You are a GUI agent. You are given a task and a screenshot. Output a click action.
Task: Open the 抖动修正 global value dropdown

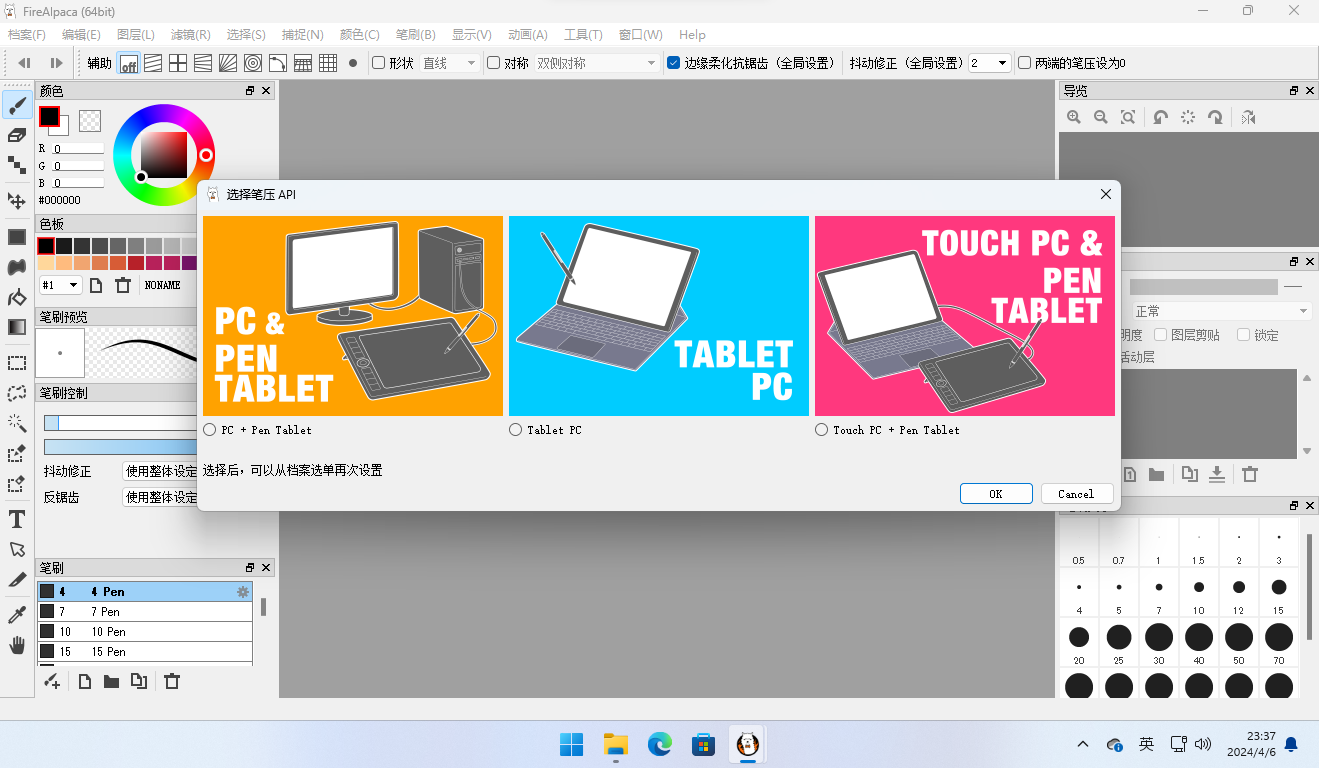click(989, 63)
